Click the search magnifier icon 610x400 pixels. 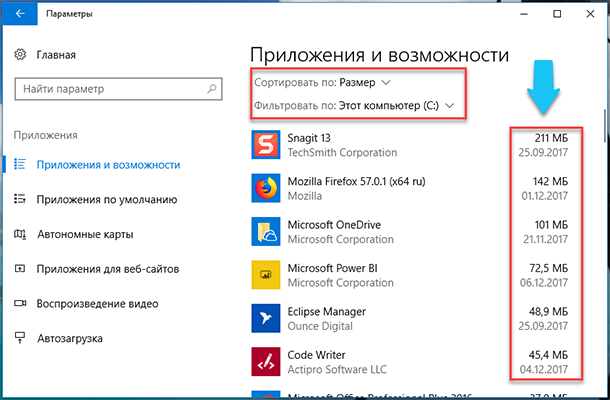click(211, 89)
